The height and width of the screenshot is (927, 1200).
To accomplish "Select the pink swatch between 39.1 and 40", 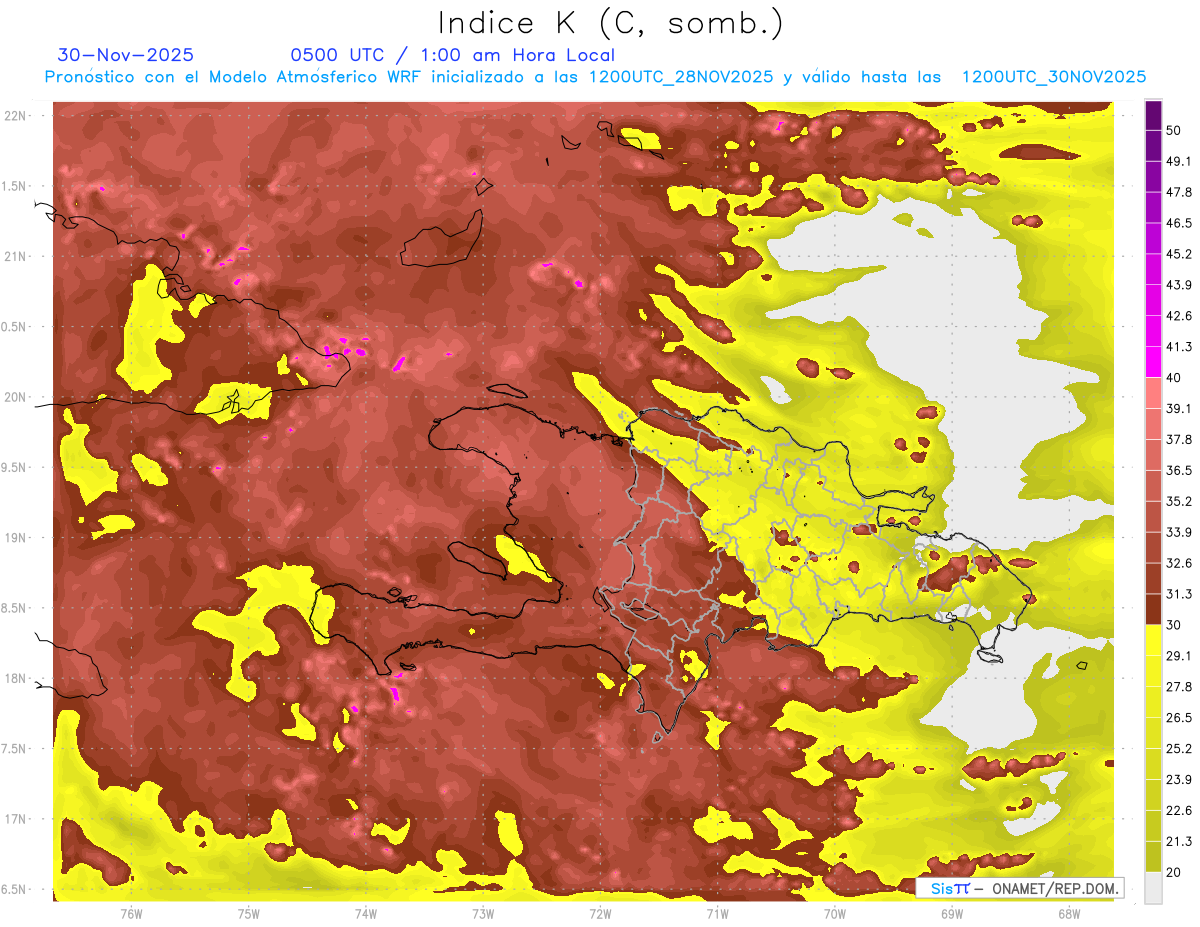I will [x=1153, y=393].
